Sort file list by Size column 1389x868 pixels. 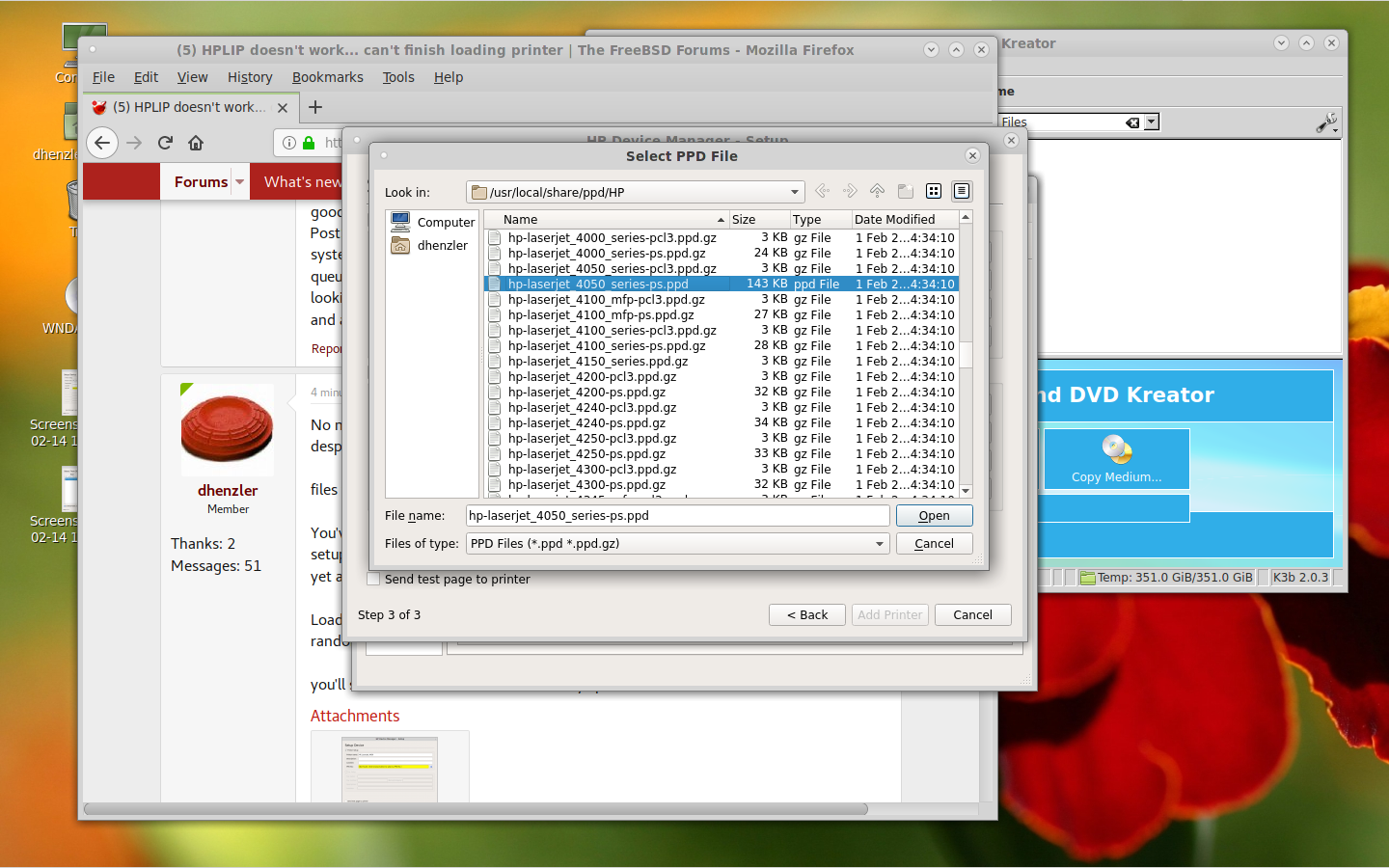[x=759, y=219]
